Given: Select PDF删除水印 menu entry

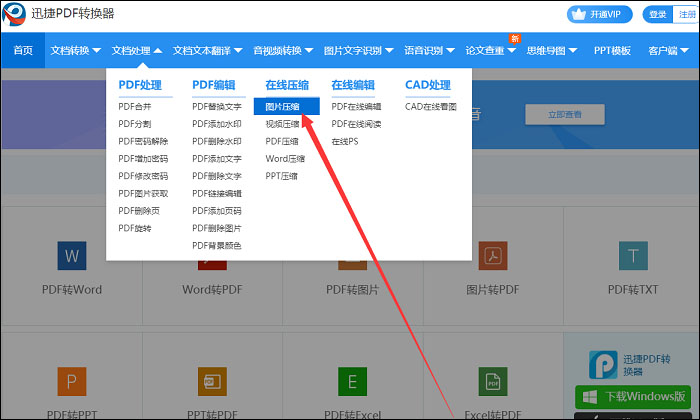Looking at the screenshot, I should point(217,141).
